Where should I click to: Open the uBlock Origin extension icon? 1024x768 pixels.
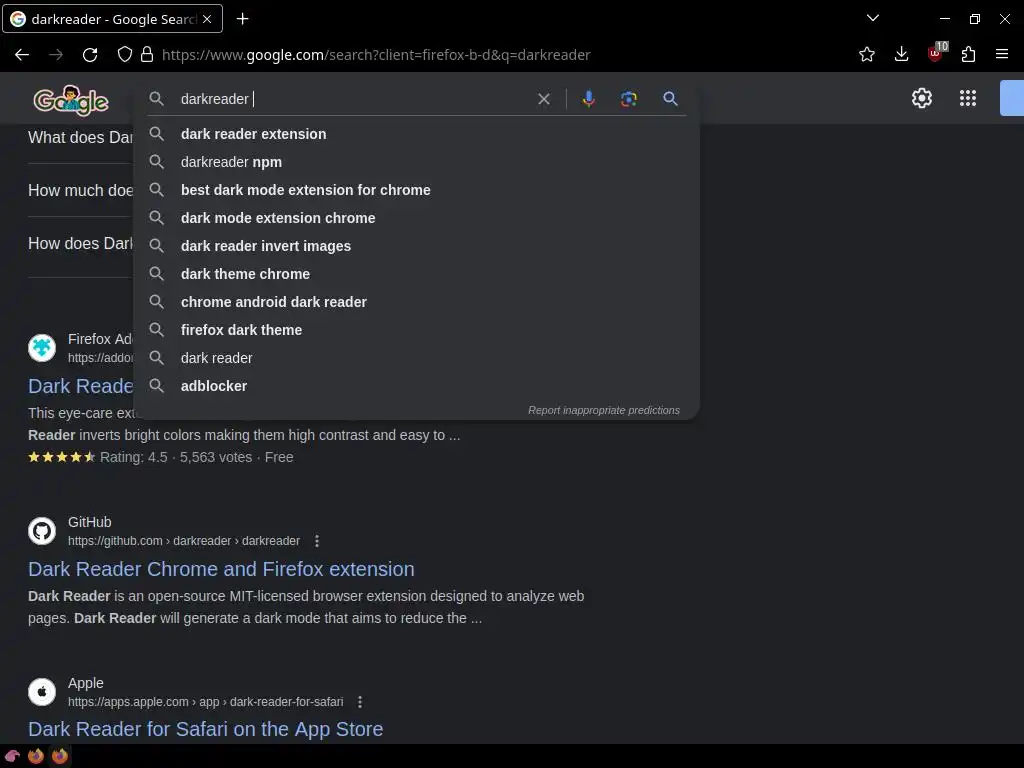(x=936, y=53)
